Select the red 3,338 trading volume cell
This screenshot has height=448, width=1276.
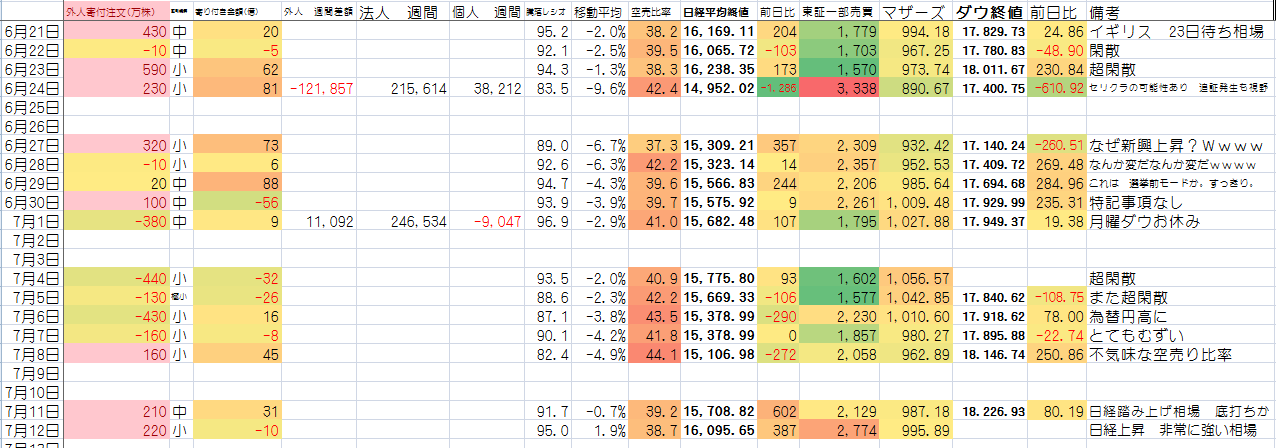(837, 88)
